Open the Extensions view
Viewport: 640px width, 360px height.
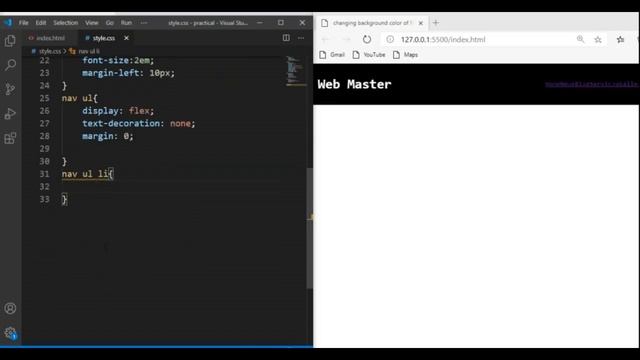click(x=10, y=138)
